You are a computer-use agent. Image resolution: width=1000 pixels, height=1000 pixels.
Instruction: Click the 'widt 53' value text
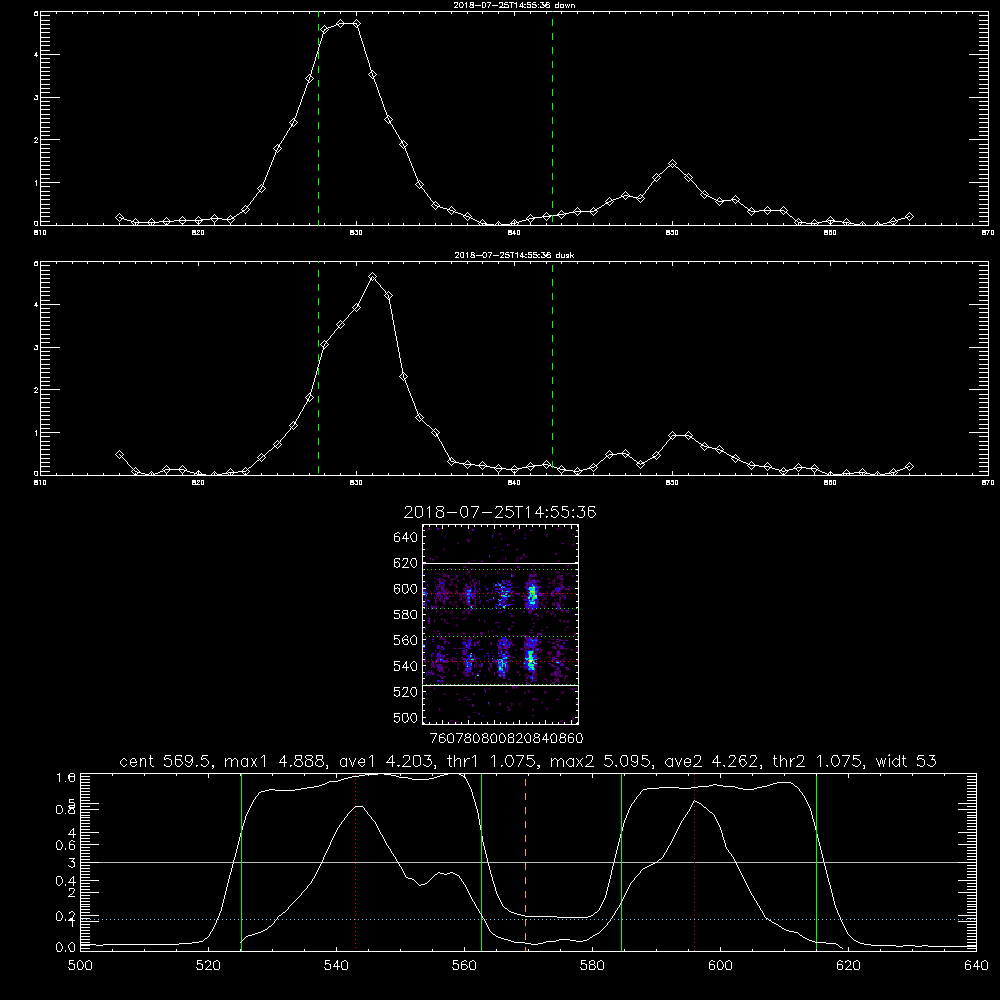(x=906, y=761)
